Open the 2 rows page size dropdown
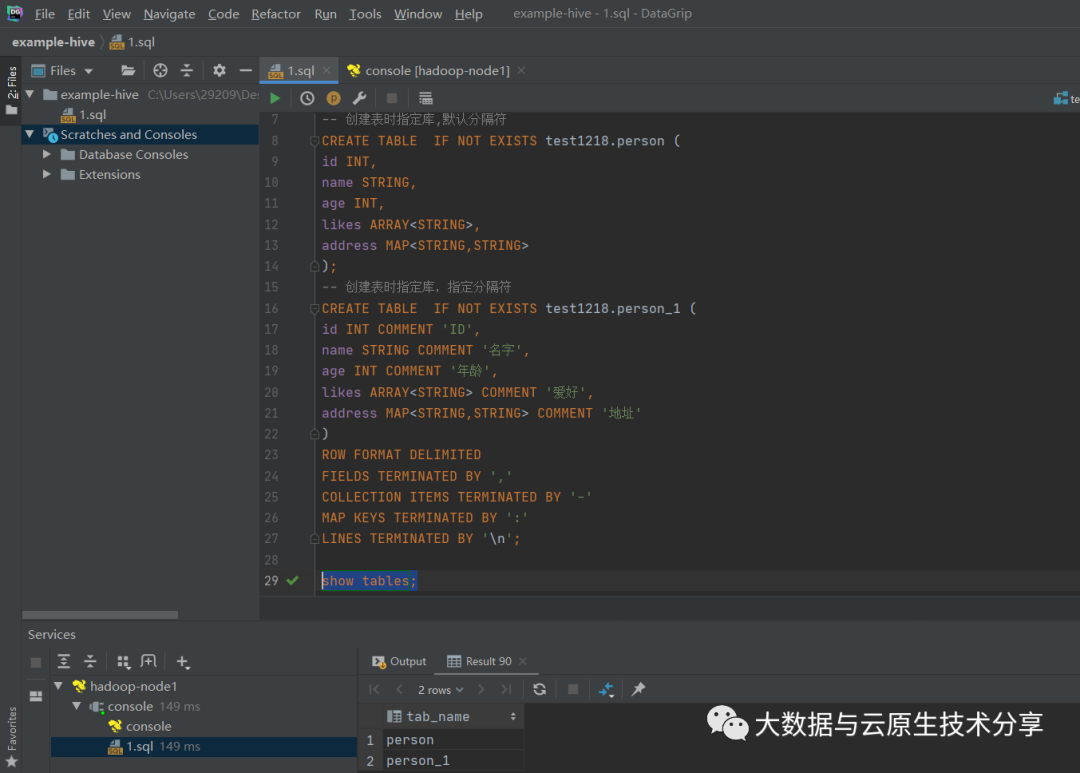This screenshot has width=1080, height=773. click(x=441, y=690)
